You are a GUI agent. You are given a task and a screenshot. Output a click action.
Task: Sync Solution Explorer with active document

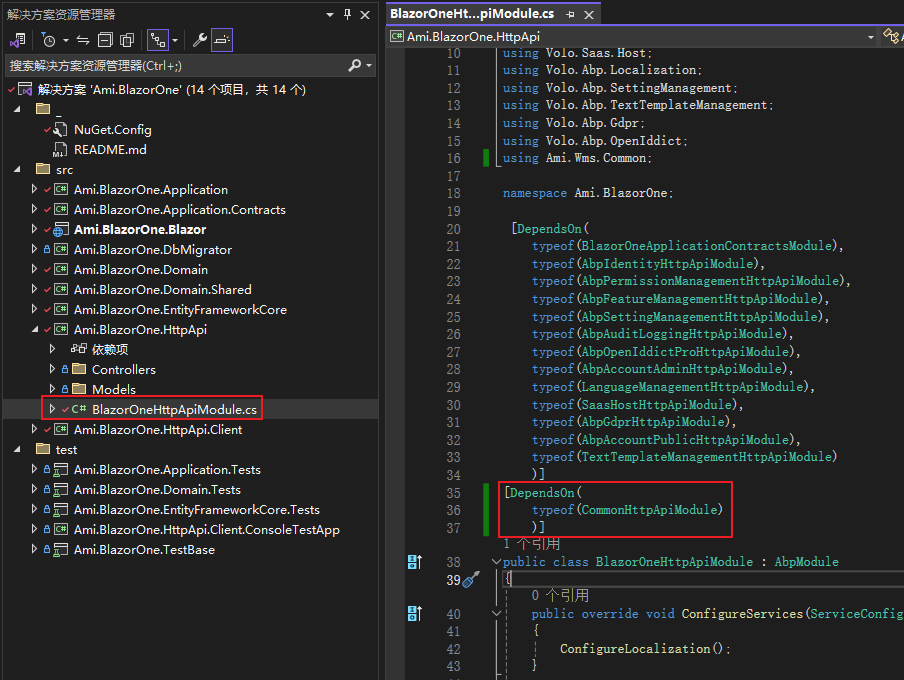[83, 40]
